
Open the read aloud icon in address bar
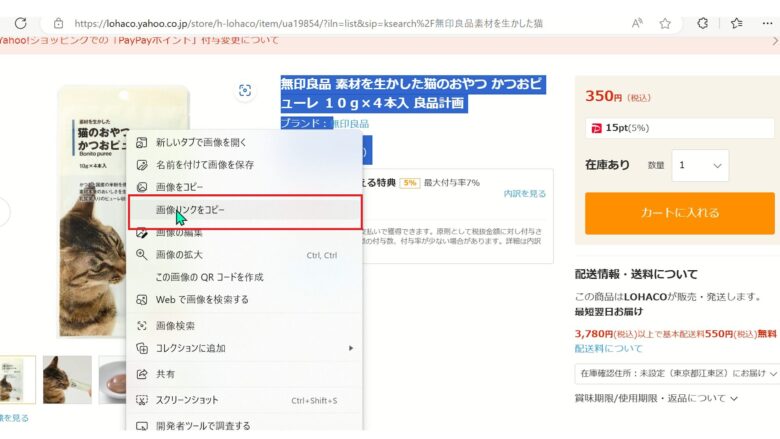coord(638,22)
